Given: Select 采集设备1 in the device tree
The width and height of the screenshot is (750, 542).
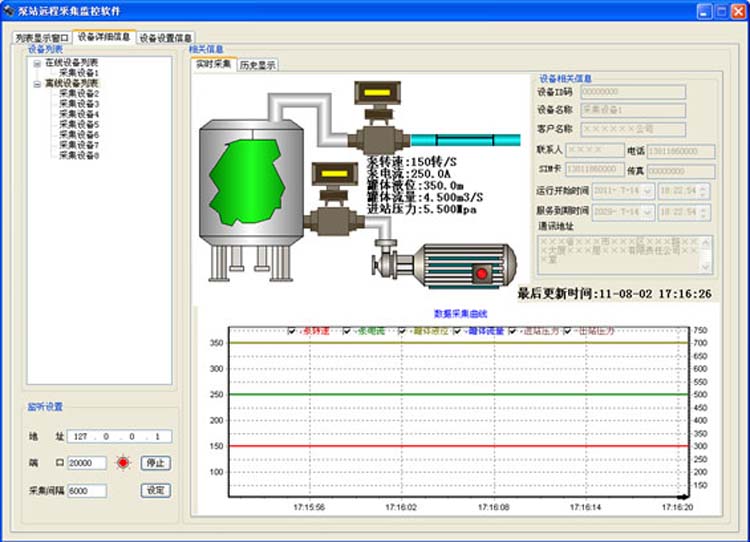Looking at the screenshot, I should point(79,73).
